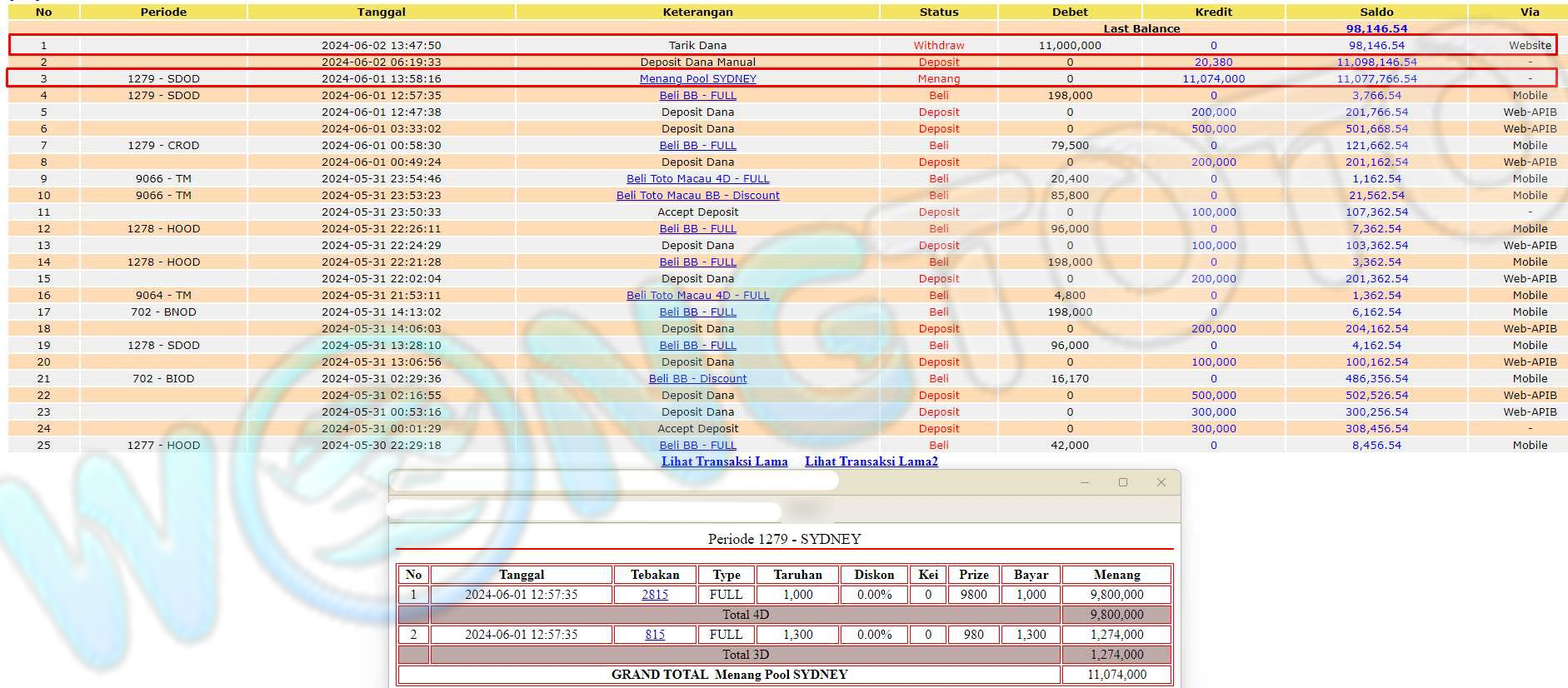Close the Periode 1279 SYDNEY popup window
Viewport: 1568px width, 688px height.
(1161, 482)
